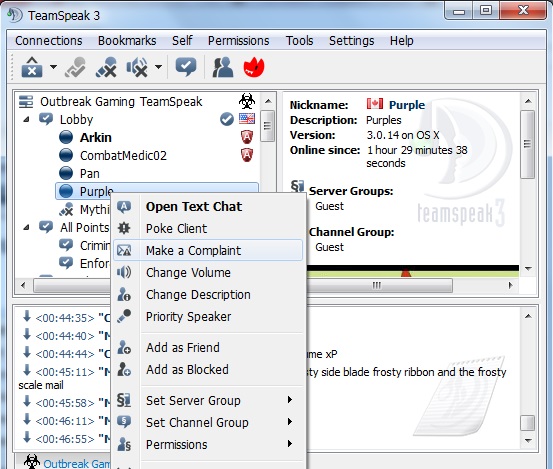
Task: Click the Disconnect from server toolbar icon
Action: [x=32, y=67]
